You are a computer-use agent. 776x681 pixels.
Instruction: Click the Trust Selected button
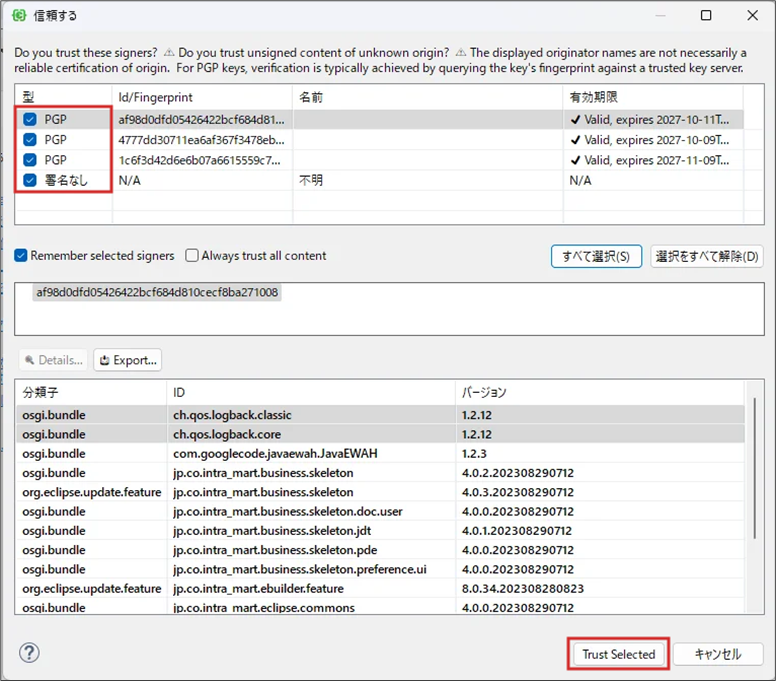click(x=618, y=654)
